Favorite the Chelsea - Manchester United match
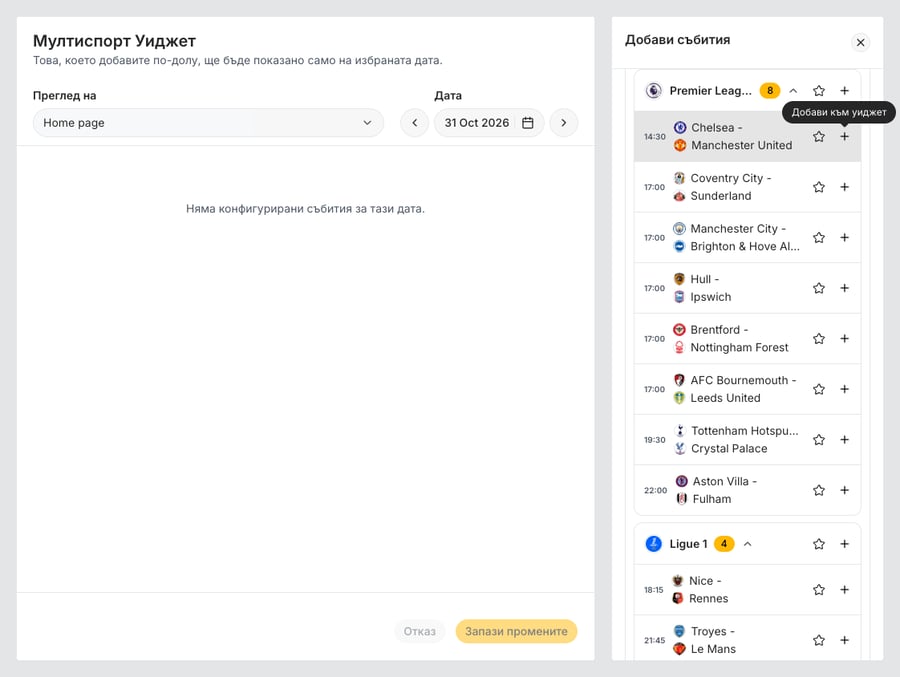The image size is (900, 677). 819,137
